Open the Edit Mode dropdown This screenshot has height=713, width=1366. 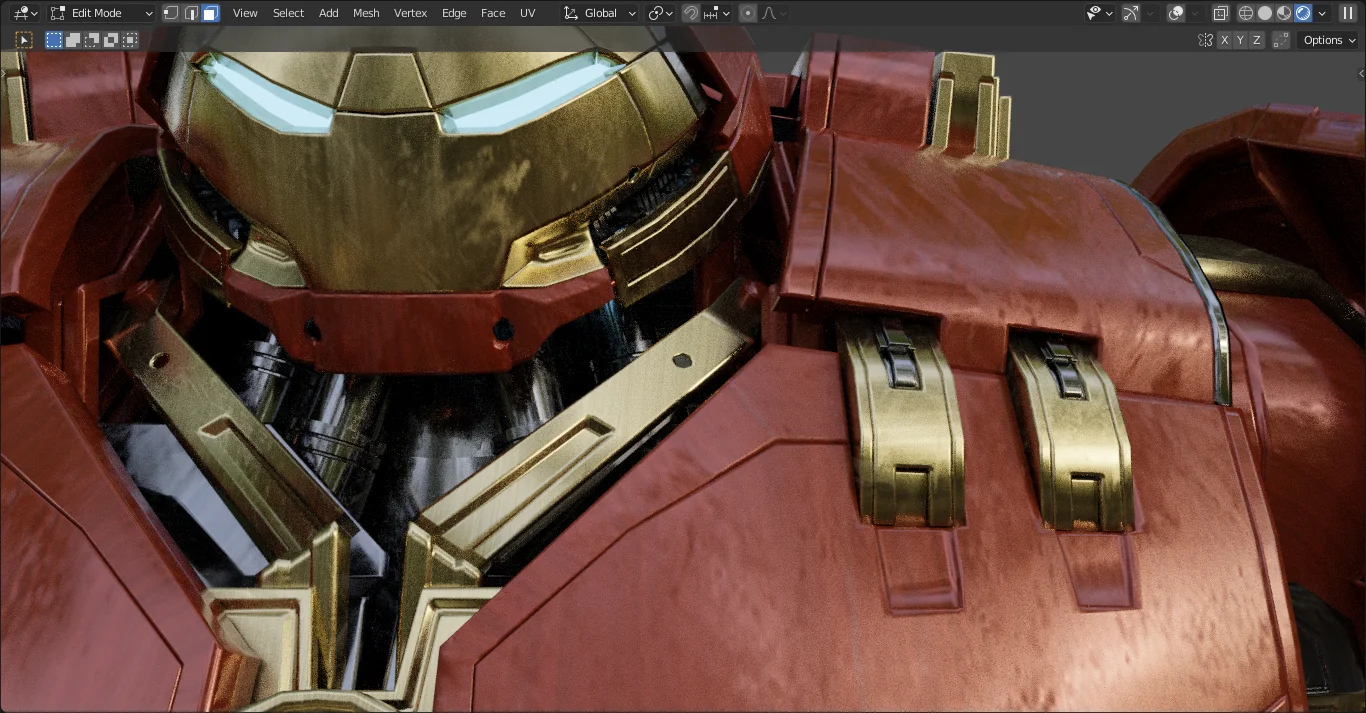[100, 13]
